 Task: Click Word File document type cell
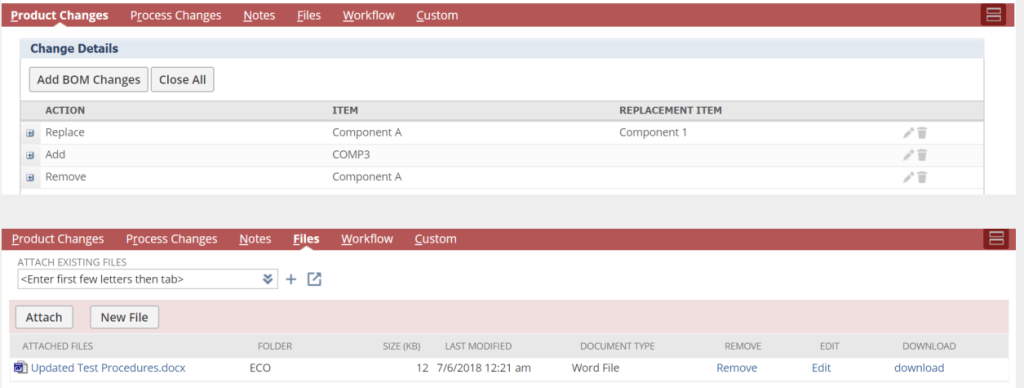click(x=595, y=368)
